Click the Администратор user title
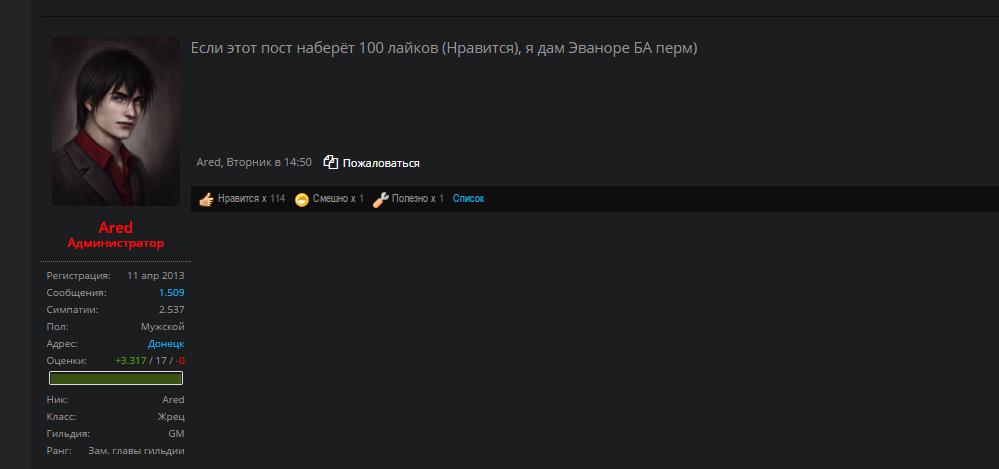 pos(116,243)
